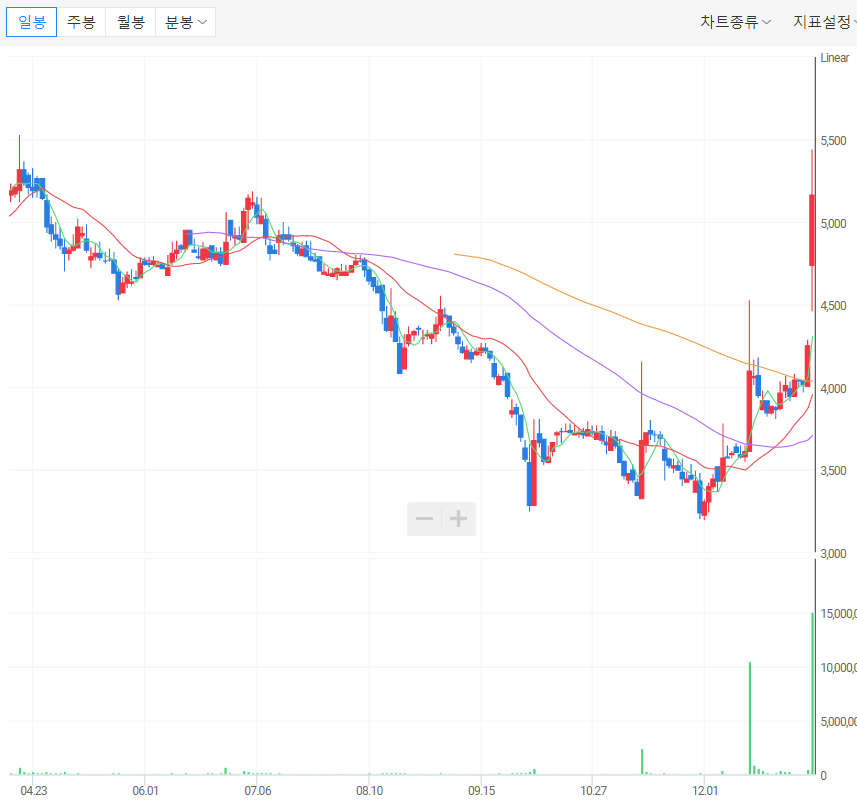Viewport: 857px width, 801px height.
Task: Click the 0 volume axis label
Action: tap(824, 775)
